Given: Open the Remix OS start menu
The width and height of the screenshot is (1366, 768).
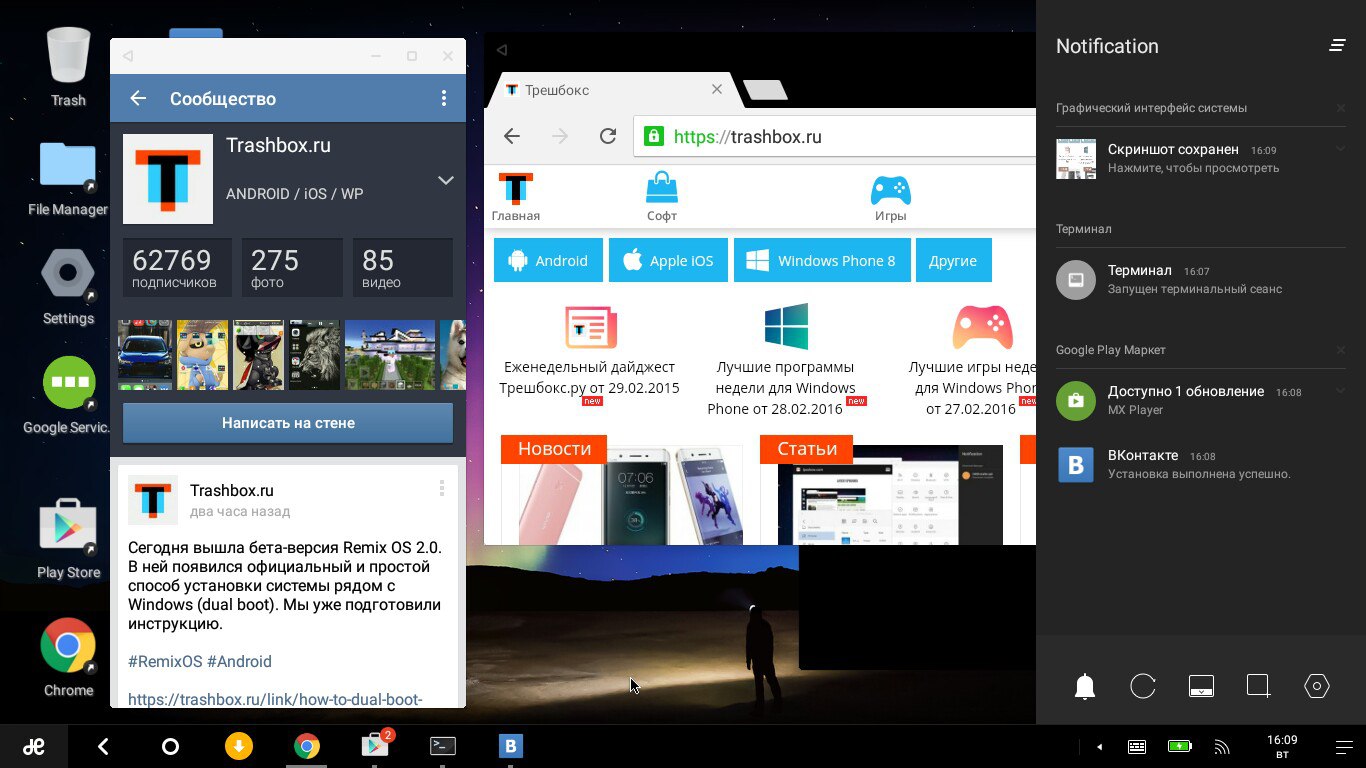Looking at the screenshot, I should [34, 746].
